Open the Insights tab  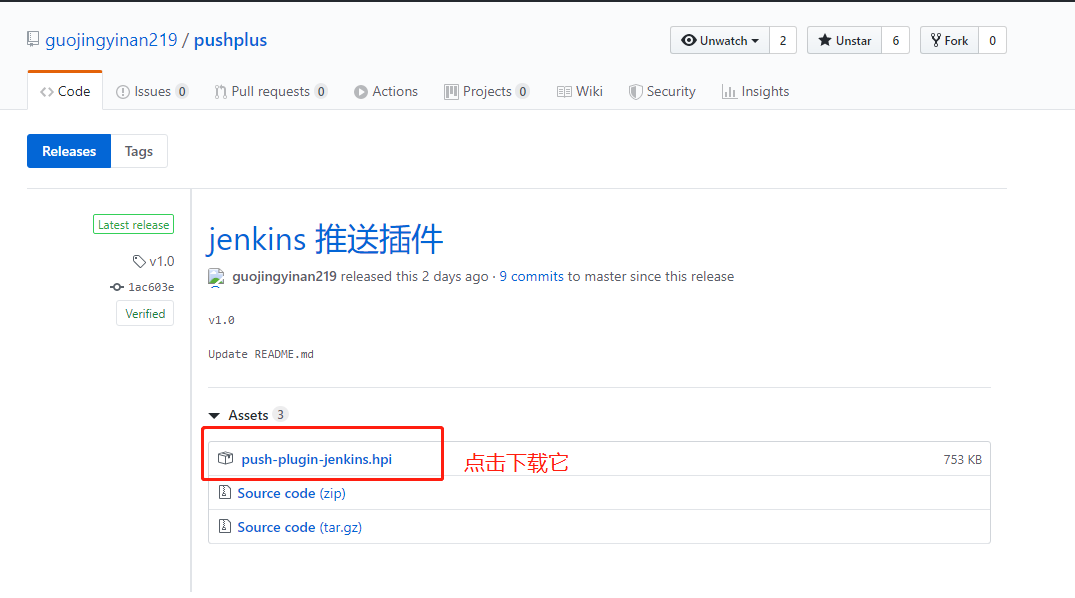pos(756,91)
